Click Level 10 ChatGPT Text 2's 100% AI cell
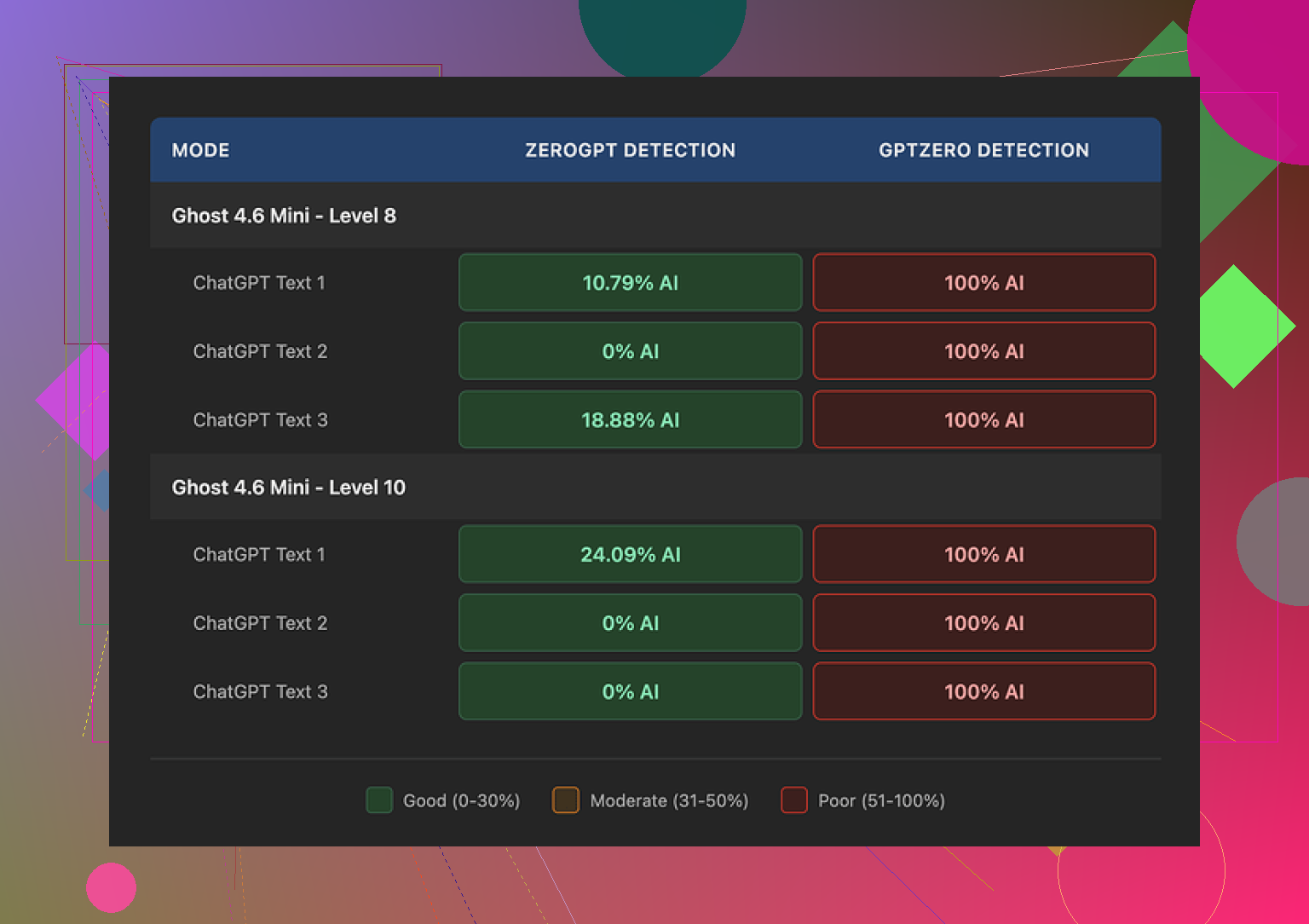 (x=983, y=623)
